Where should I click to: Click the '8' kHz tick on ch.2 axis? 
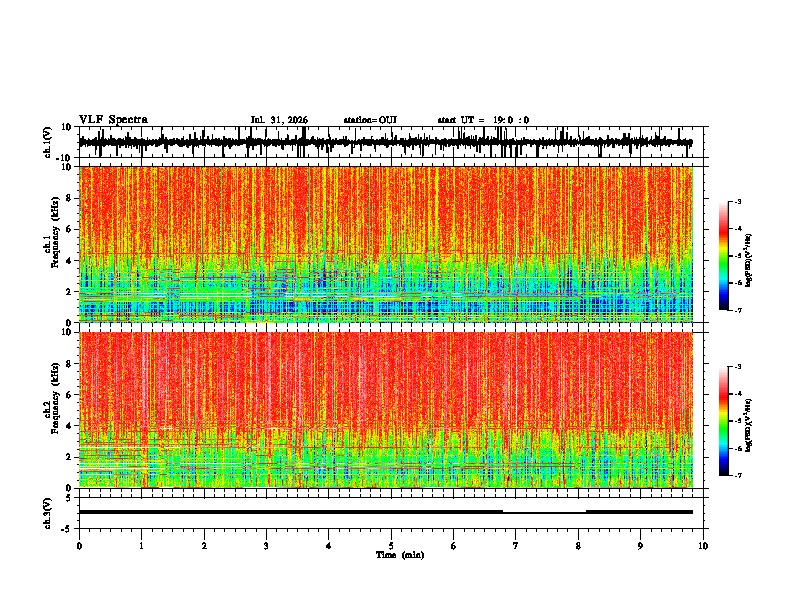point(69,364)
